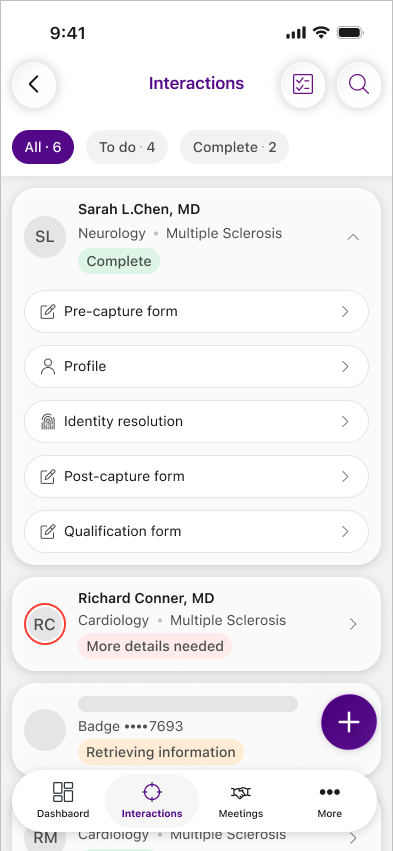The height and width of the screenshot is (851, 393).
Task: Tap the RC avatar with red ring
Action: click(x=45, y=624)
